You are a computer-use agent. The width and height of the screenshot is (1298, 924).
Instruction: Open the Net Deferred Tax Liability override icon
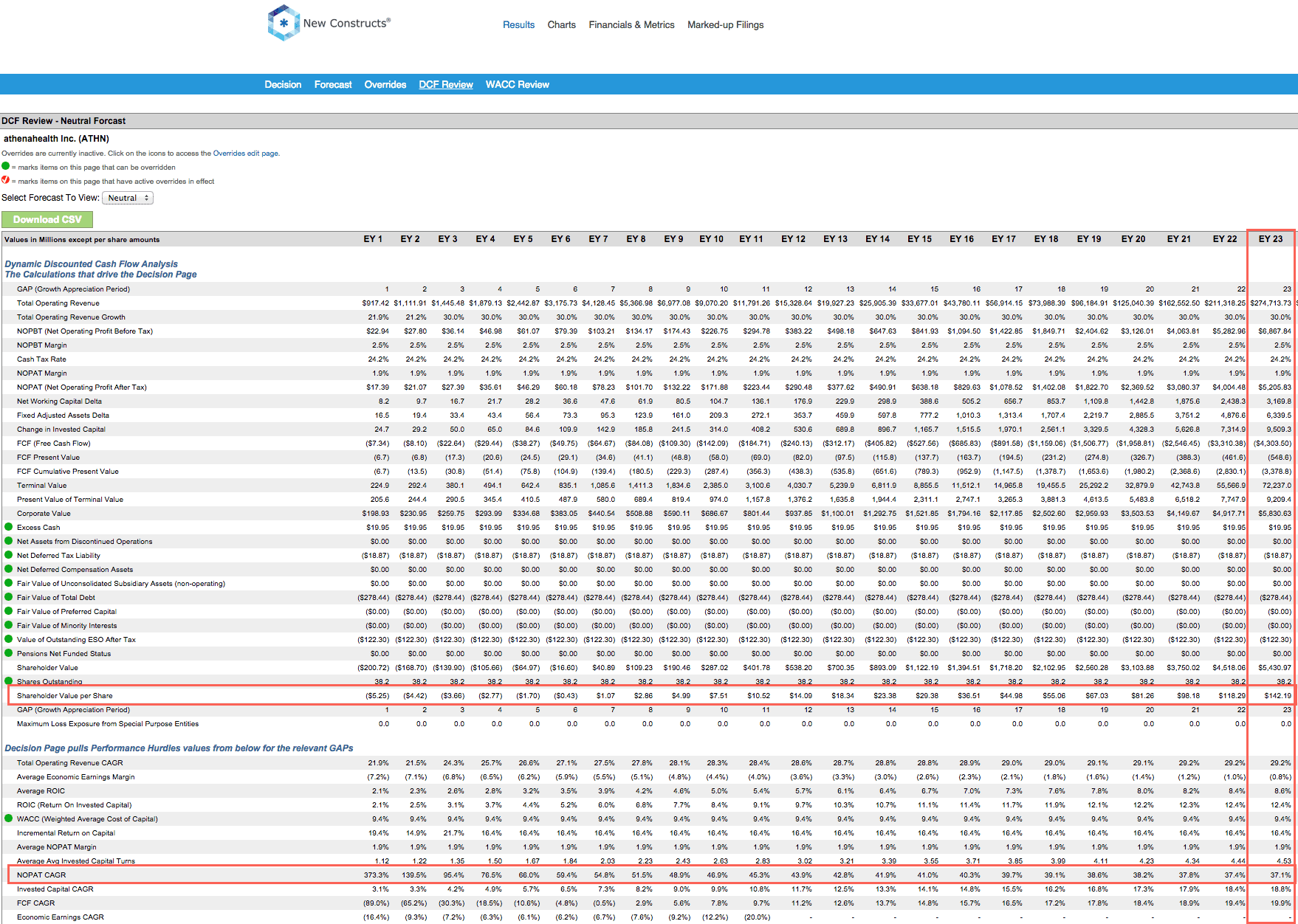click(8, 555)
